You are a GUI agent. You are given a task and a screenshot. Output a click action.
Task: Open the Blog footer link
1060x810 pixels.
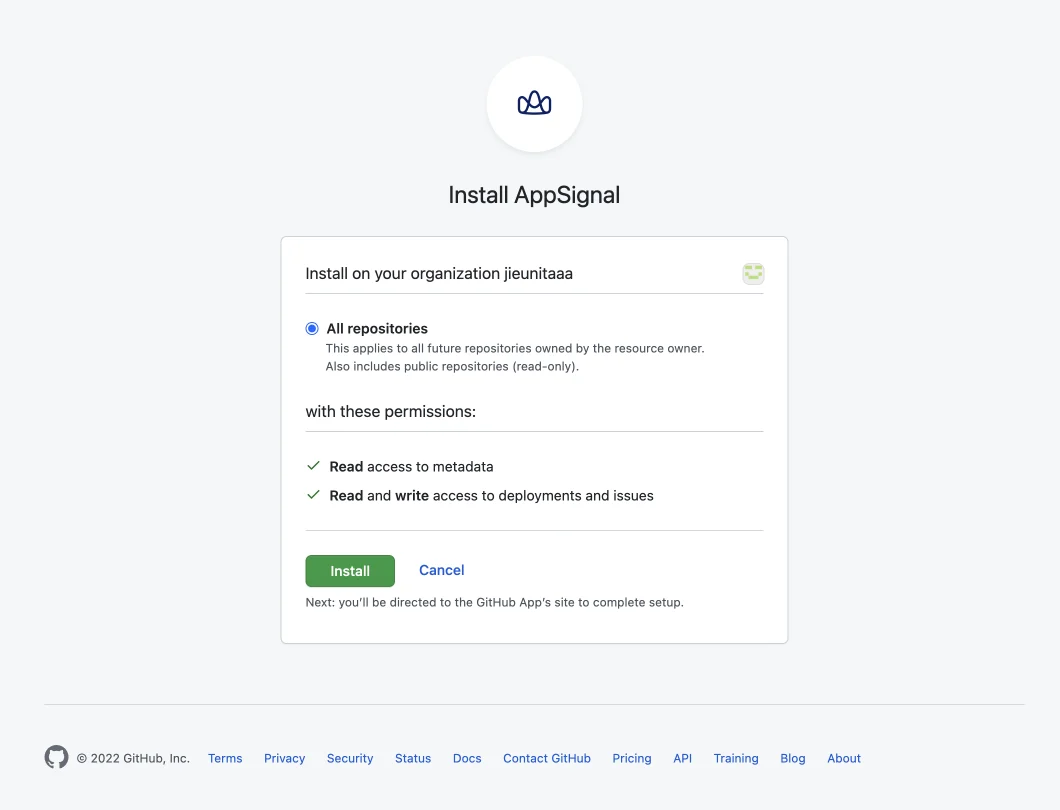(x=792, y=758)
